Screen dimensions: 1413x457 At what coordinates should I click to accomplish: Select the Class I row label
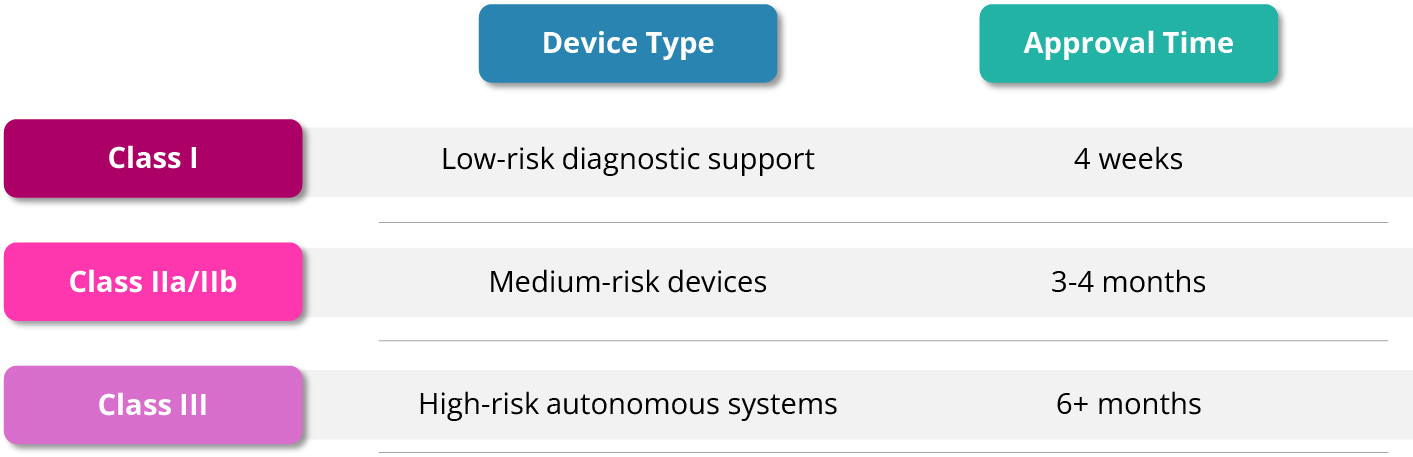tap(153, 158)
